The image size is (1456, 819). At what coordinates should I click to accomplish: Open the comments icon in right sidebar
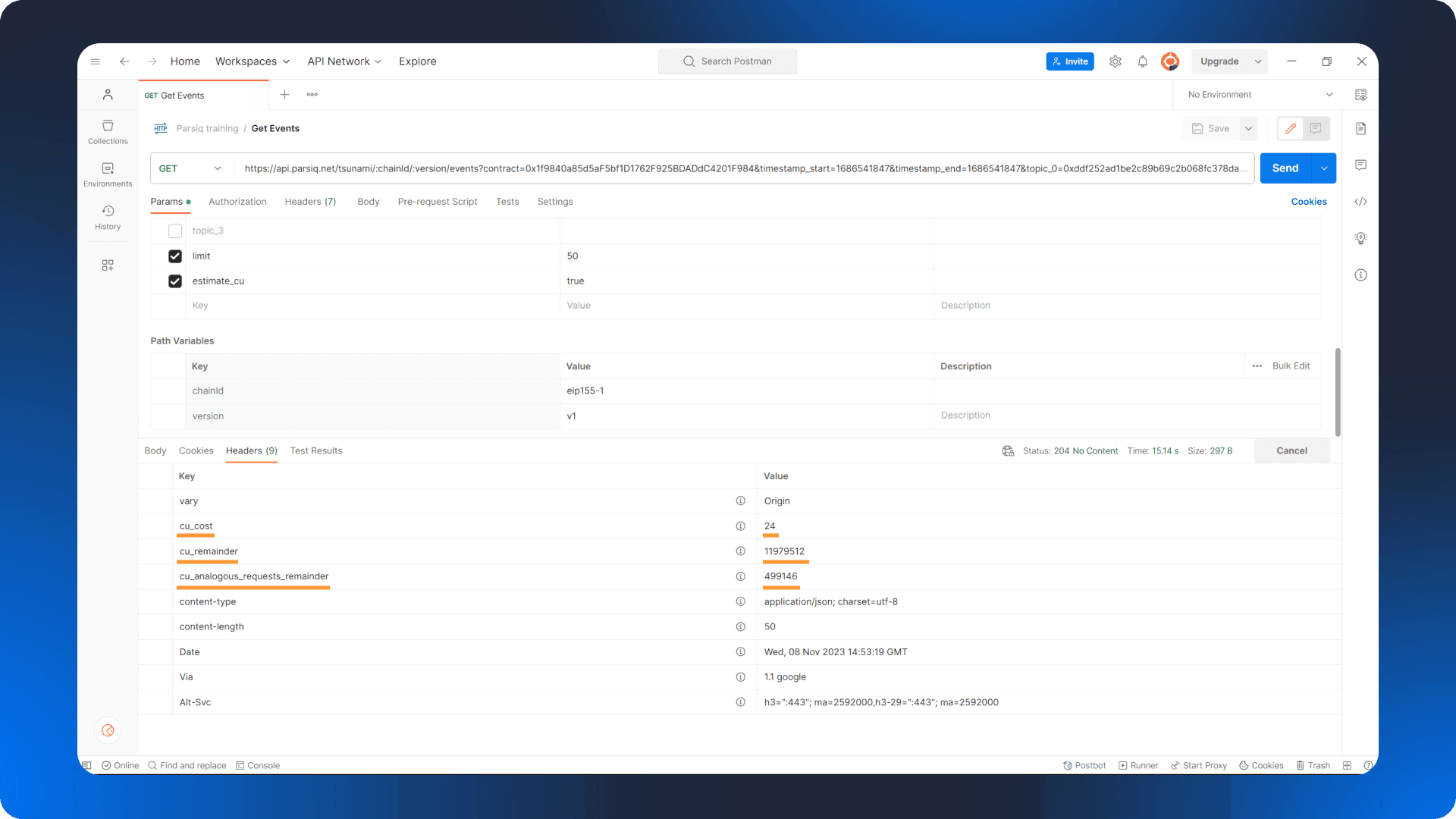(1360, 165)
